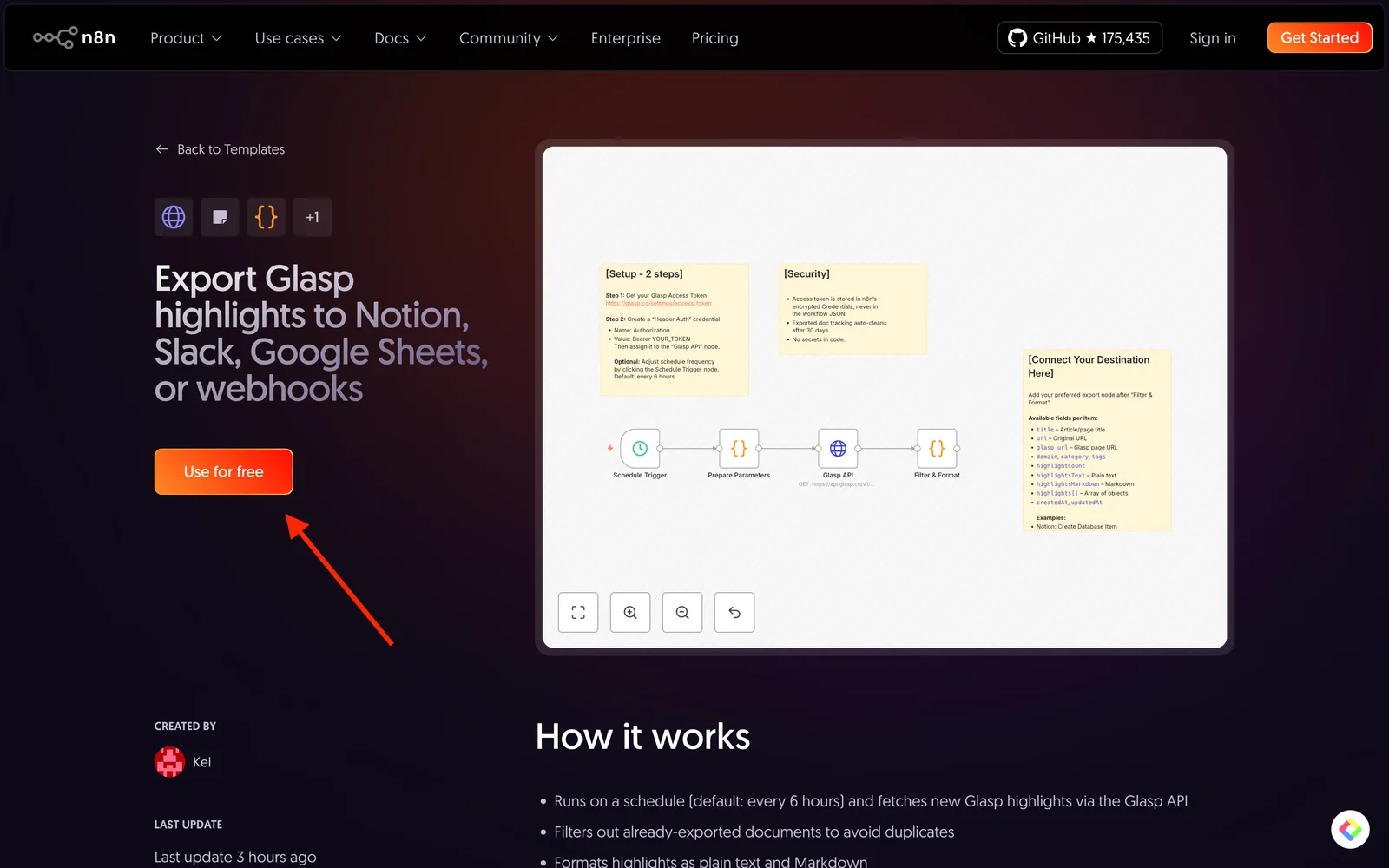The image size is (1389, 868).
Task: Open fullscreen view of workflow preview
Action: (x=578, y=613)
